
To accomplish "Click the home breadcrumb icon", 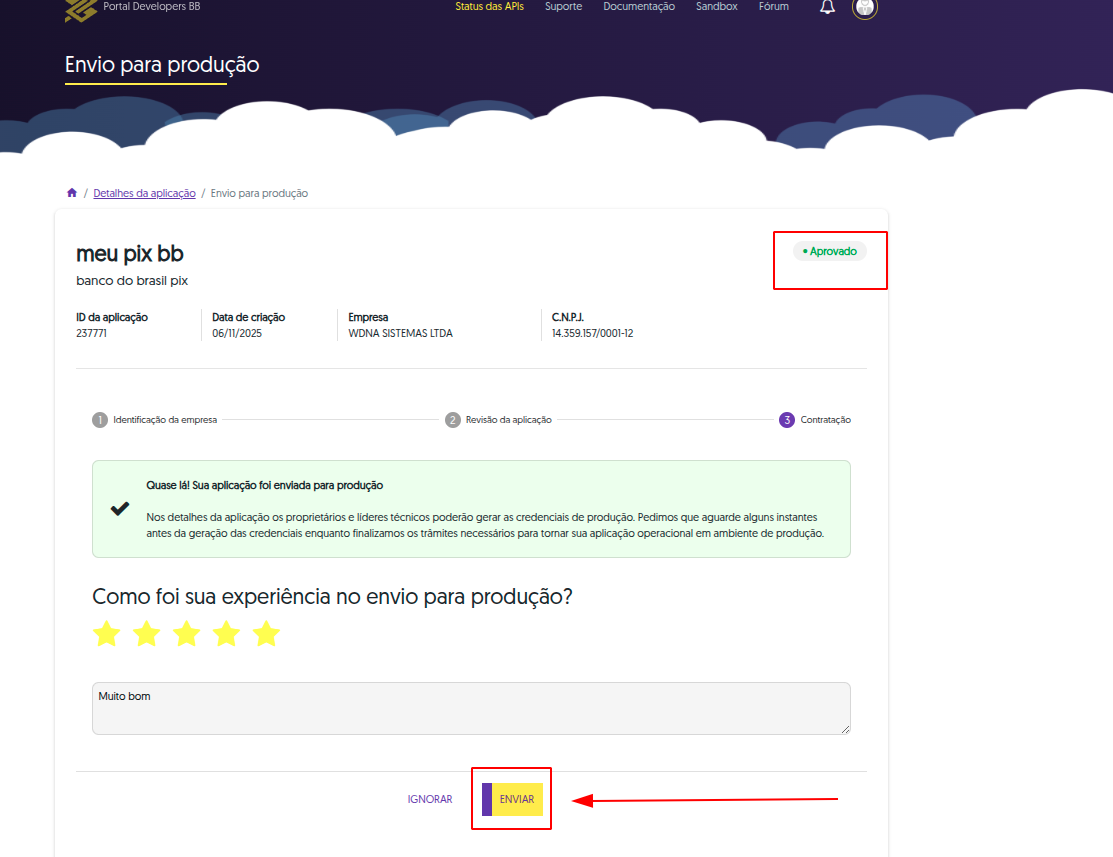I will [72, 193].
